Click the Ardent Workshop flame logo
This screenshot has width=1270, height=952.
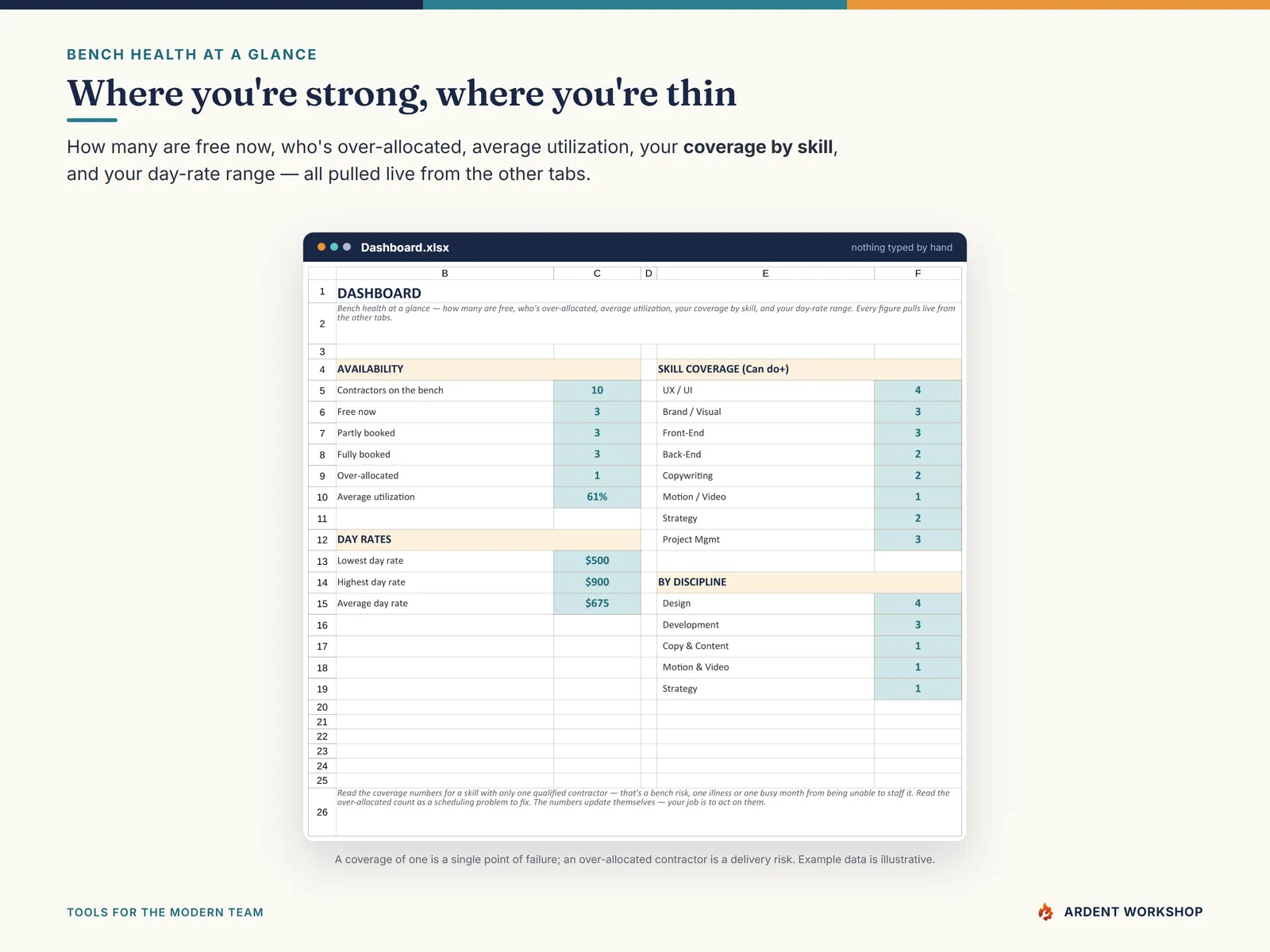click(x=1046, y=912)
